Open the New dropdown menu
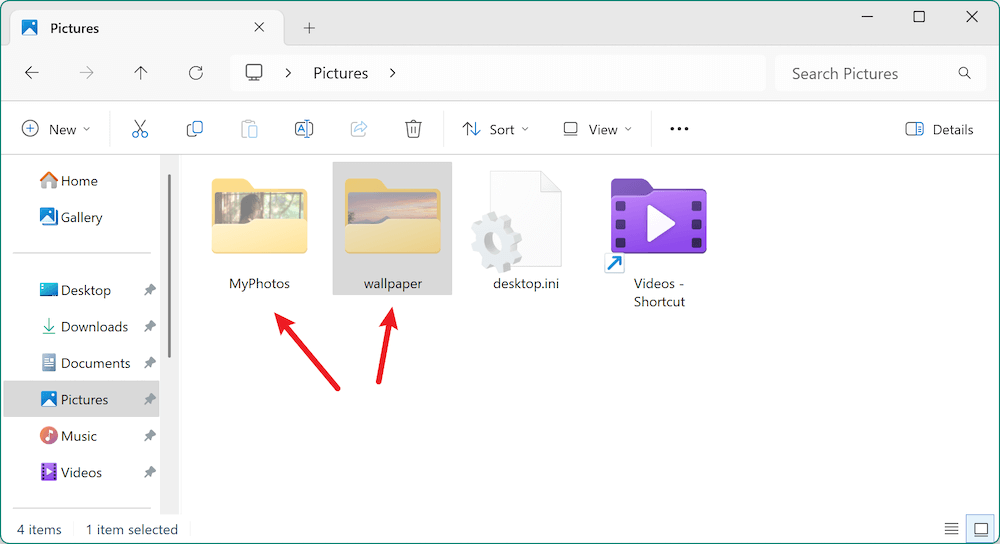This screenshot has width=1000, height=544. coord(56,129)
